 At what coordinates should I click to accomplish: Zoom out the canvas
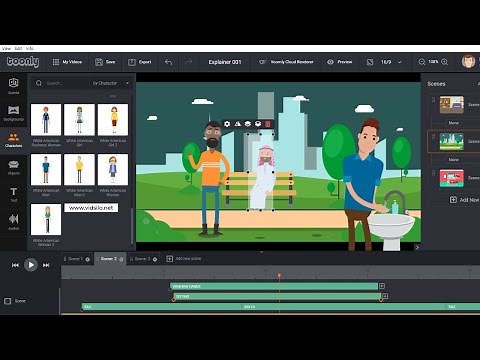(x=422, y=62)
